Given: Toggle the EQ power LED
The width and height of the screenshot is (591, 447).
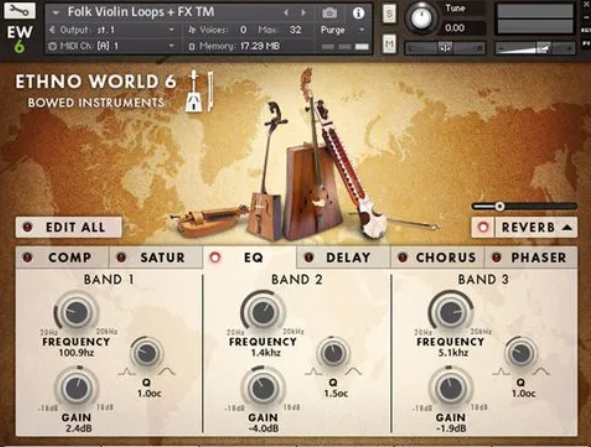Looking at the screenshot, I should (x=215, y=257).
